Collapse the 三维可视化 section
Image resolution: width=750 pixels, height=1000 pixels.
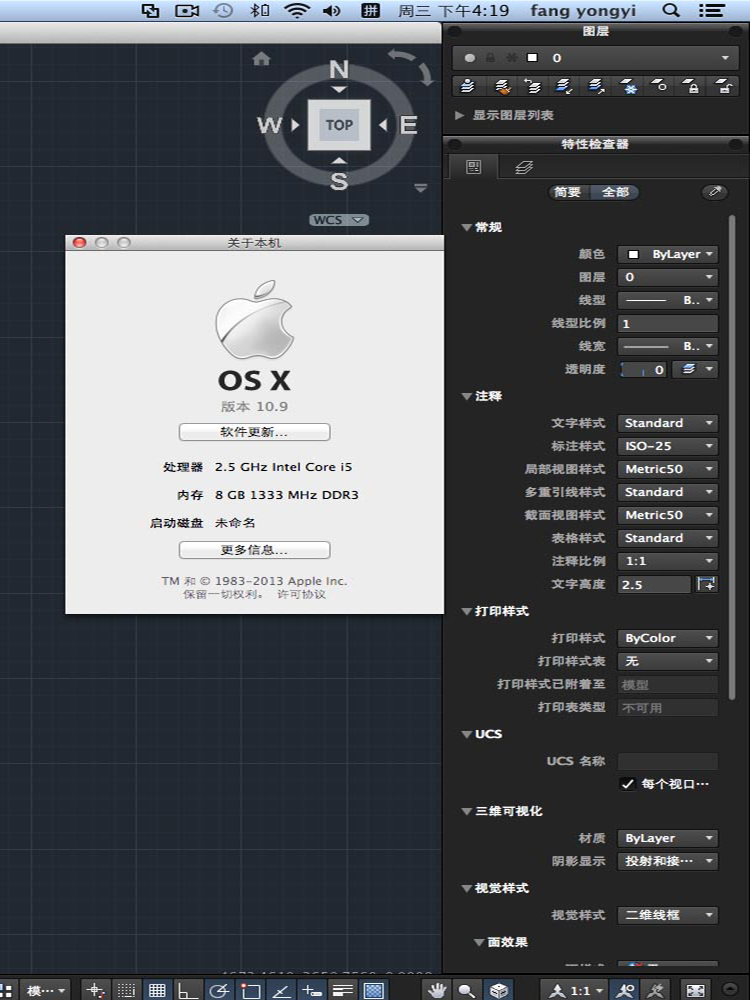[466, 811]
